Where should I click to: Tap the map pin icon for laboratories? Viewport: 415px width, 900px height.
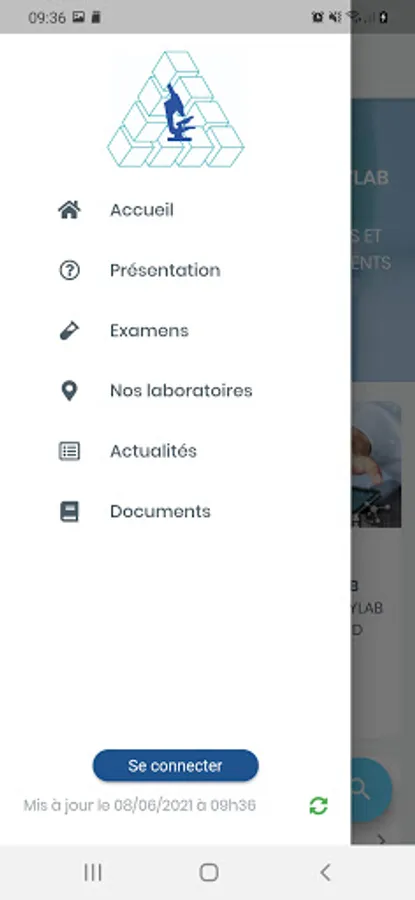click(69, 391)
